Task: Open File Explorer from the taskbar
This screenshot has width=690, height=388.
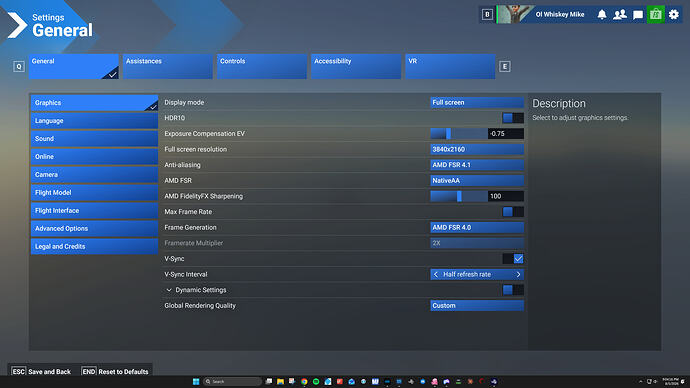Action: pyautogui.click(x=280, y=381)
